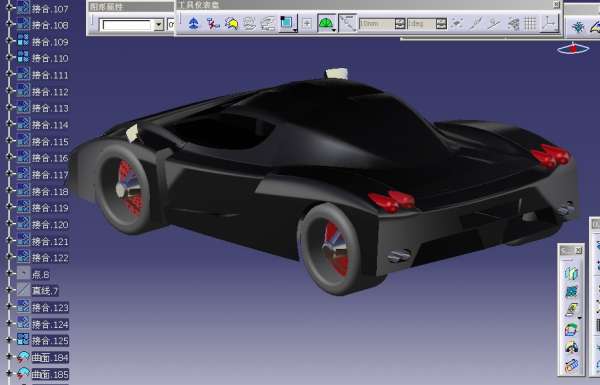Click the bottom orange-blue icon in right palette
Viewport: 600px width, 385px height.
[x=571, y=365]
